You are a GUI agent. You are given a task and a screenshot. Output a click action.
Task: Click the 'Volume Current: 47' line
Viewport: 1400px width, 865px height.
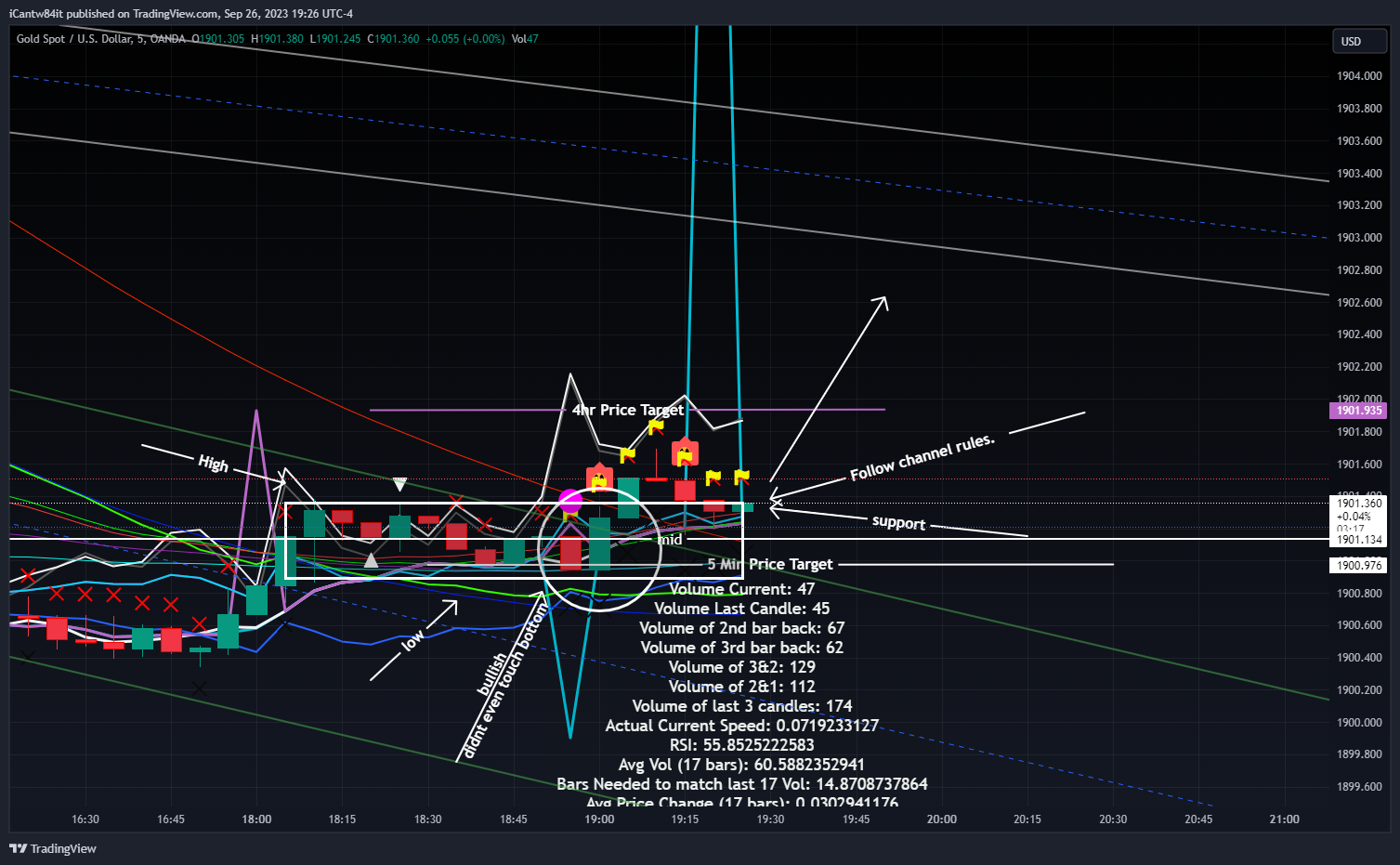click(x=741, y=589)
